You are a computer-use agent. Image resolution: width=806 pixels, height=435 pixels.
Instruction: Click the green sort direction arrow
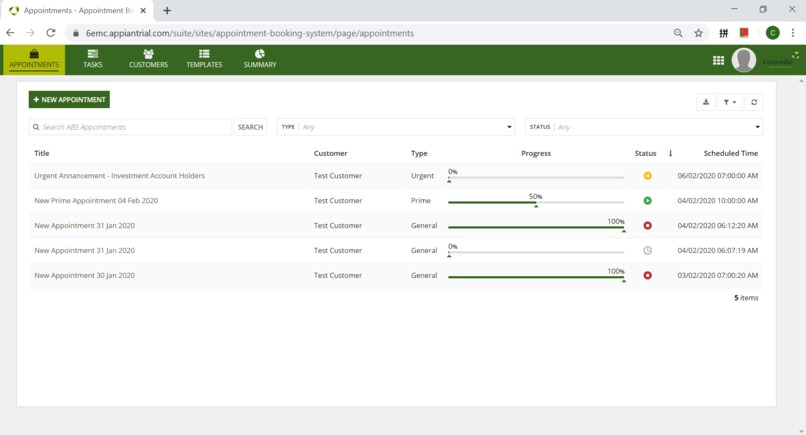(x=670, y=153)
